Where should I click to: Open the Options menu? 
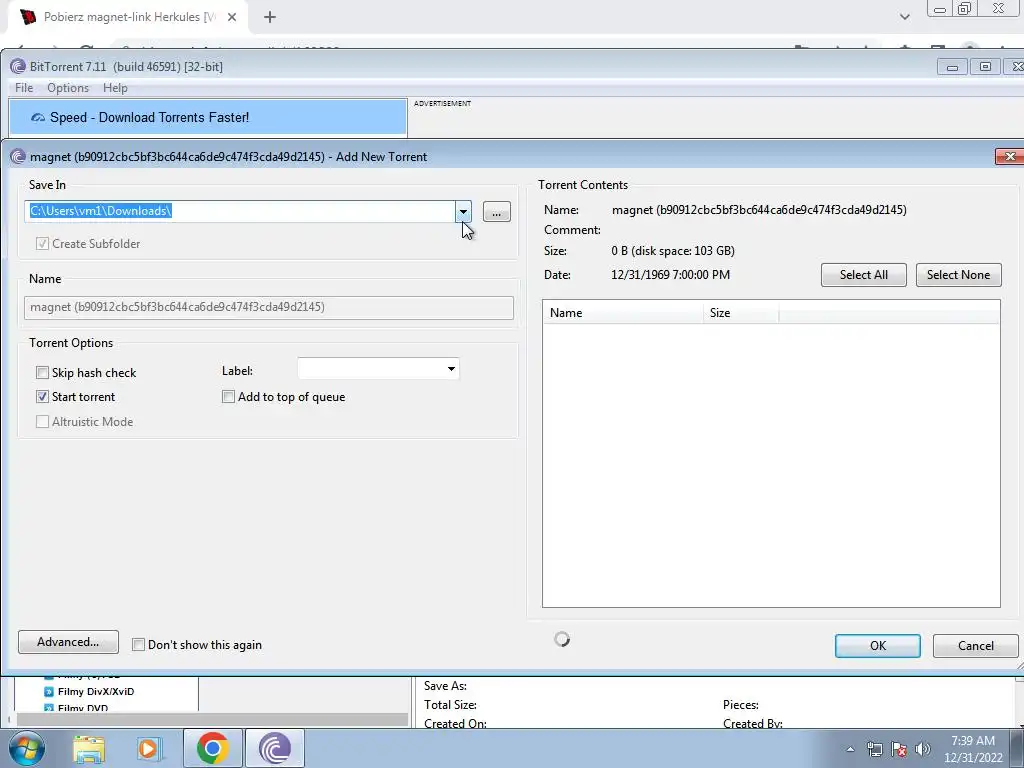pyautogui.click(x=68, y=88)
